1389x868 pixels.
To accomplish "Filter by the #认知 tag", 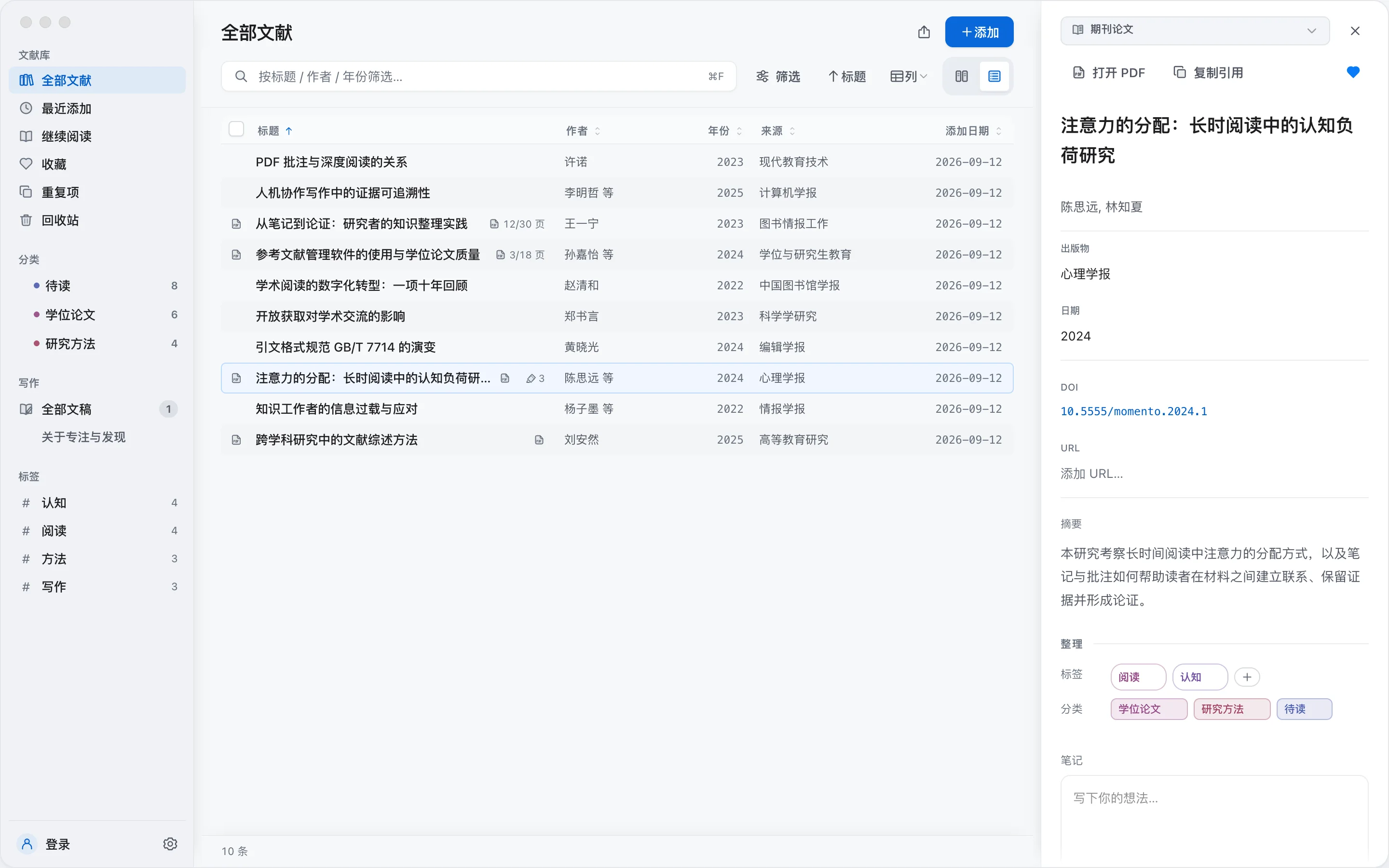I will tap(97, 503).
